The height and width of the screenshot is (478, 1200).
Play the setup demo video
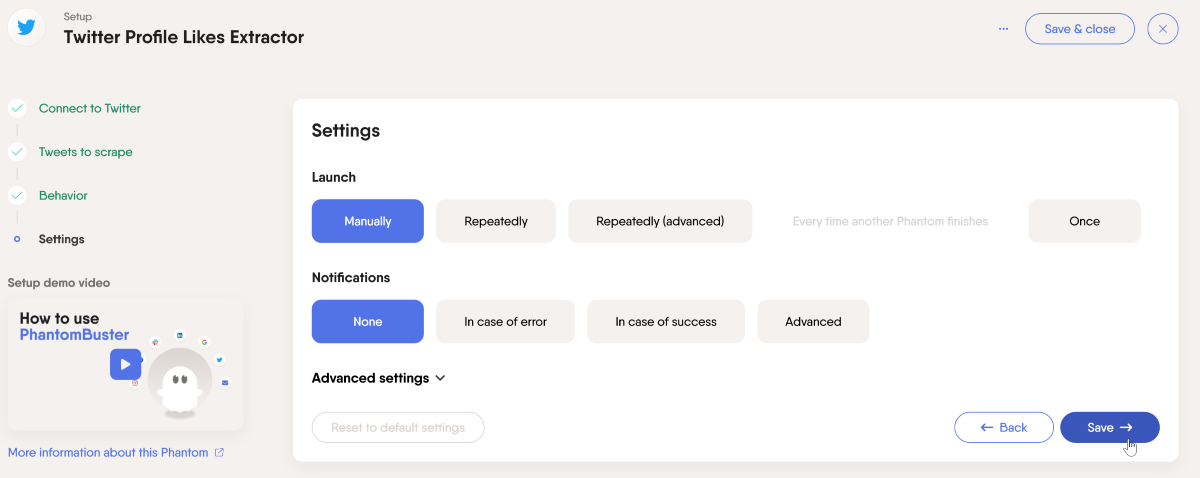click(x=125, y=364)
